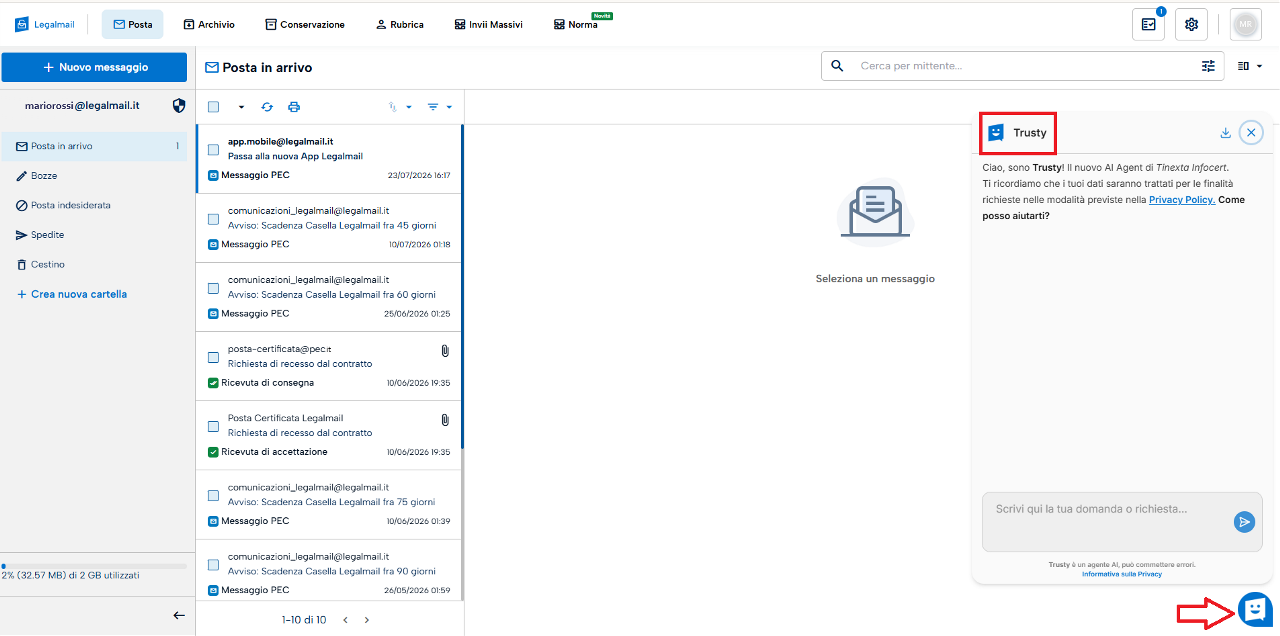Check the Scadenza fra 90 giorni message checkbox

coord(213,564)
